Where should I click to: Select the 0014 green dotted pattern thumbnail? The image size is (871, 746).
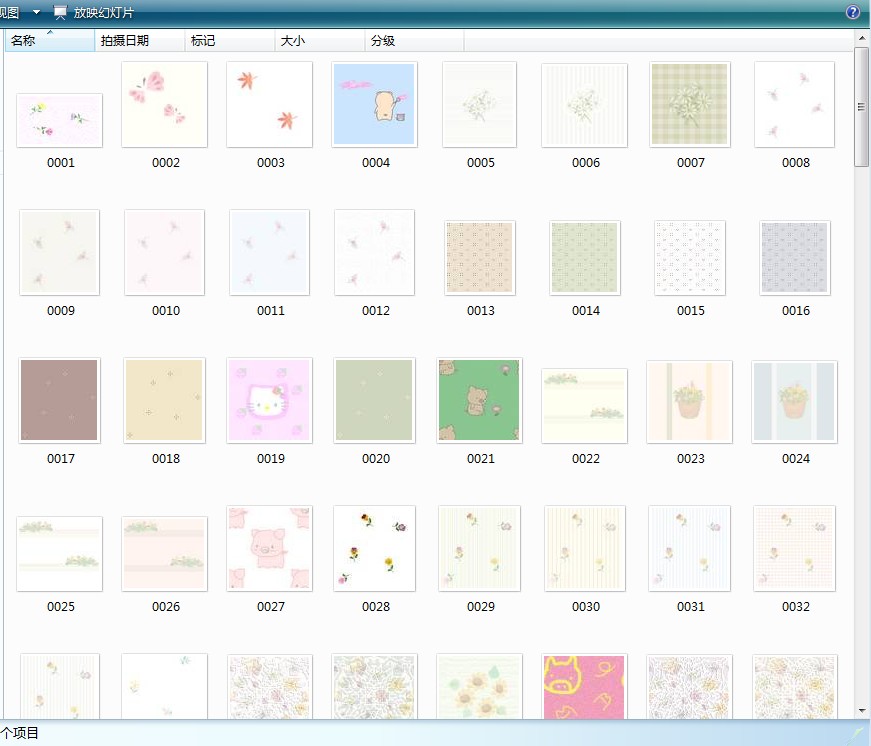(x=584, y=258)
